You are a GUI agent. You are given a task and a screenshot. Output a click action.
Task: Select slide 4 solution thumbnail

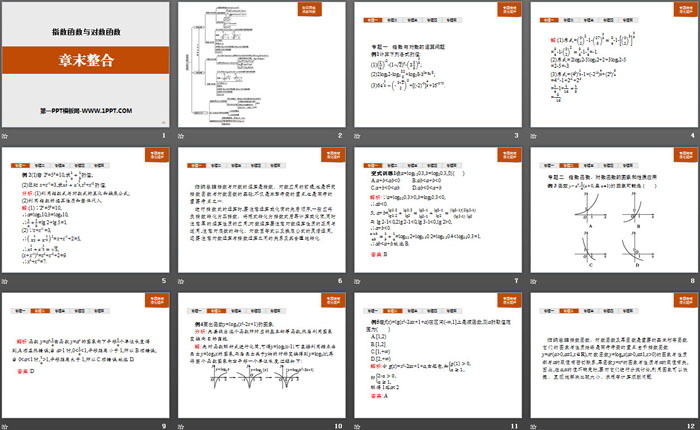[x=614, y=65]
